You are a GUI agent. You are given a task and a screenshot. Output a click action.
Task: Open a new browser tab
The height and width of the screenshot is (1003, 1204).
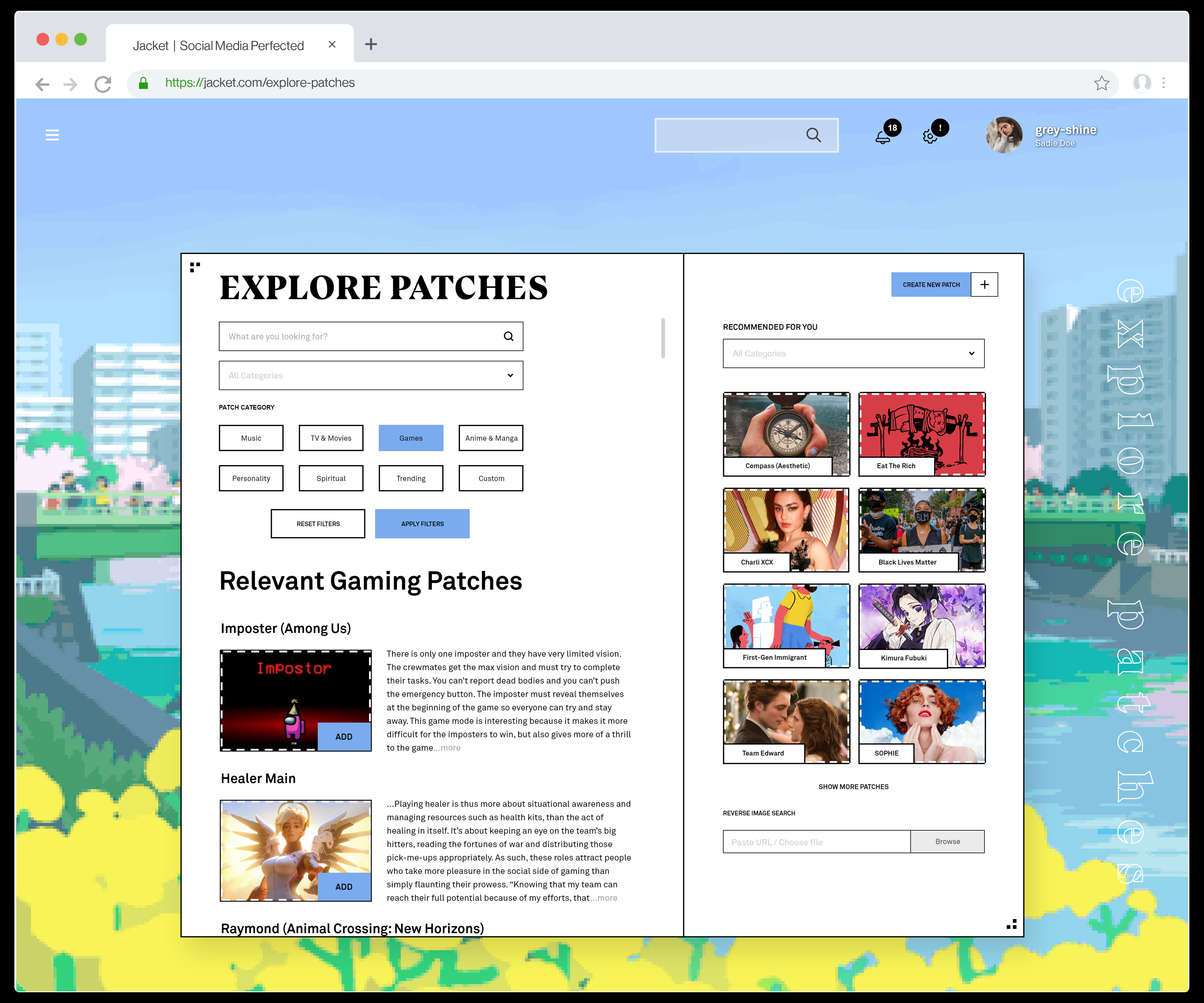[371, 44]
